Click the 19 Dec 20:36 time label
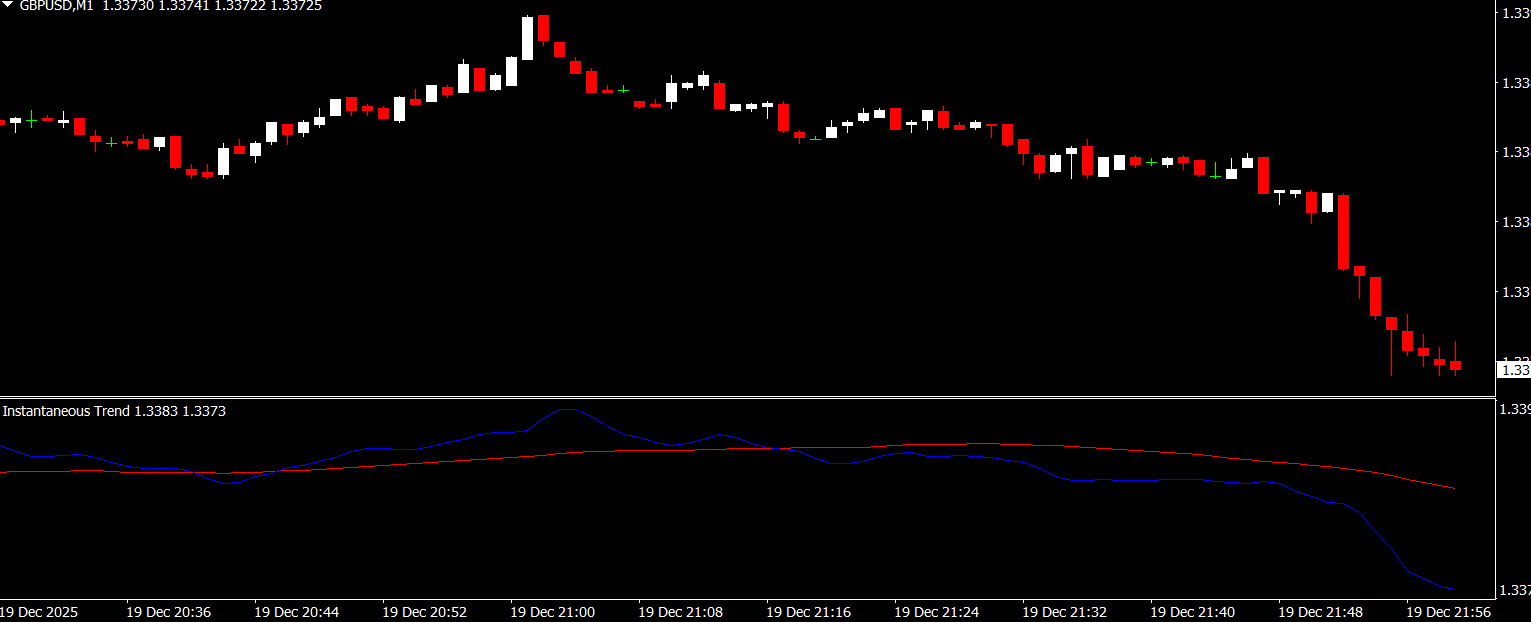Screen dimensions: 1531x622 (168, 611)
